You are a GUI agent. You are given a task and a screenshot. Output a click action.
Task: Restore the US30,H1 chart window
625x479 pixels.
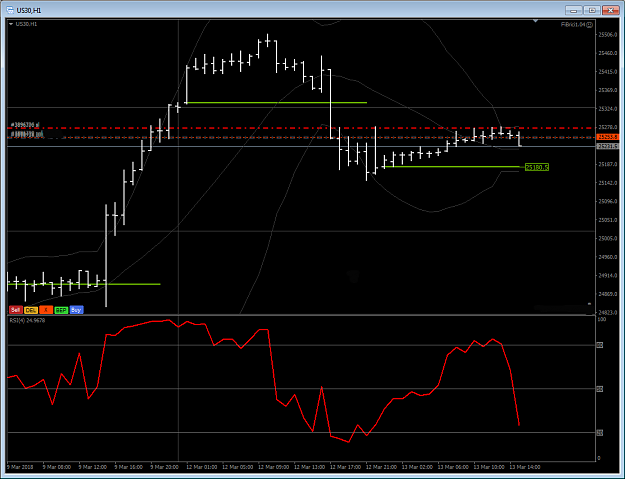592,10
